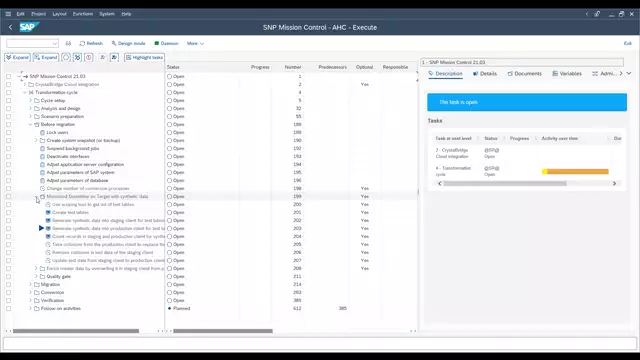This screenshot has width=640, height=360.
Task: Click the folder icon of Follow on activities
Action: [x=37, y=309]
